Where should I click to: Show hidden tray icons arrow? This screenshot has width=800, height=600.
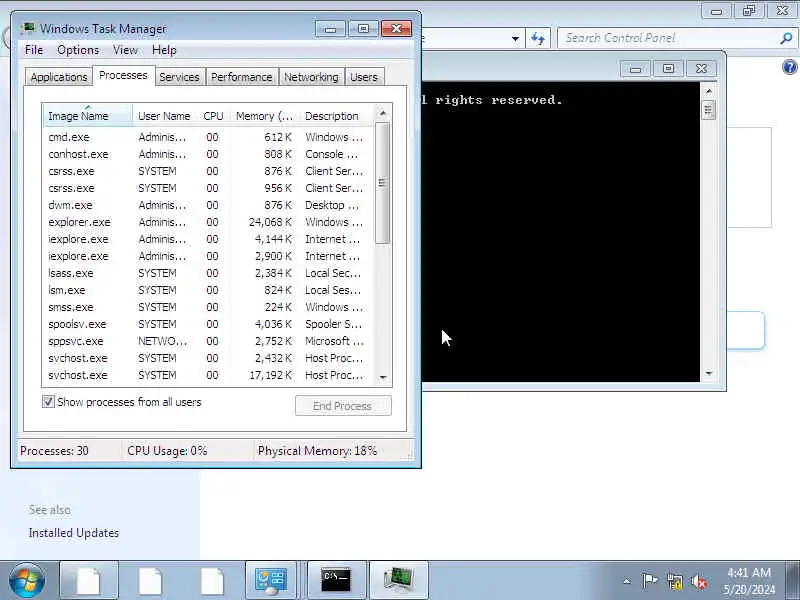click(627, 581)
